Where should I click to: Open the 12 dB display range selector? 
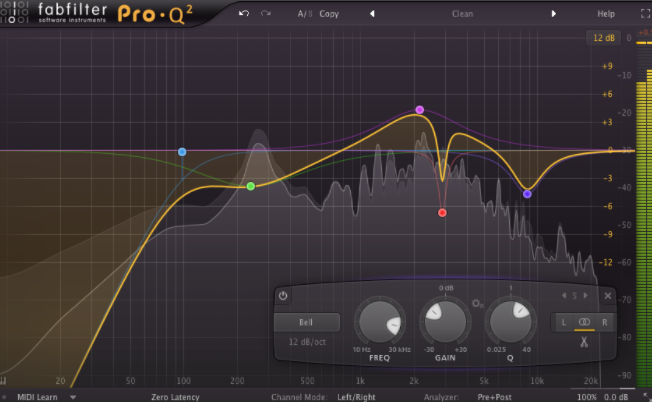tap(603, 38)
